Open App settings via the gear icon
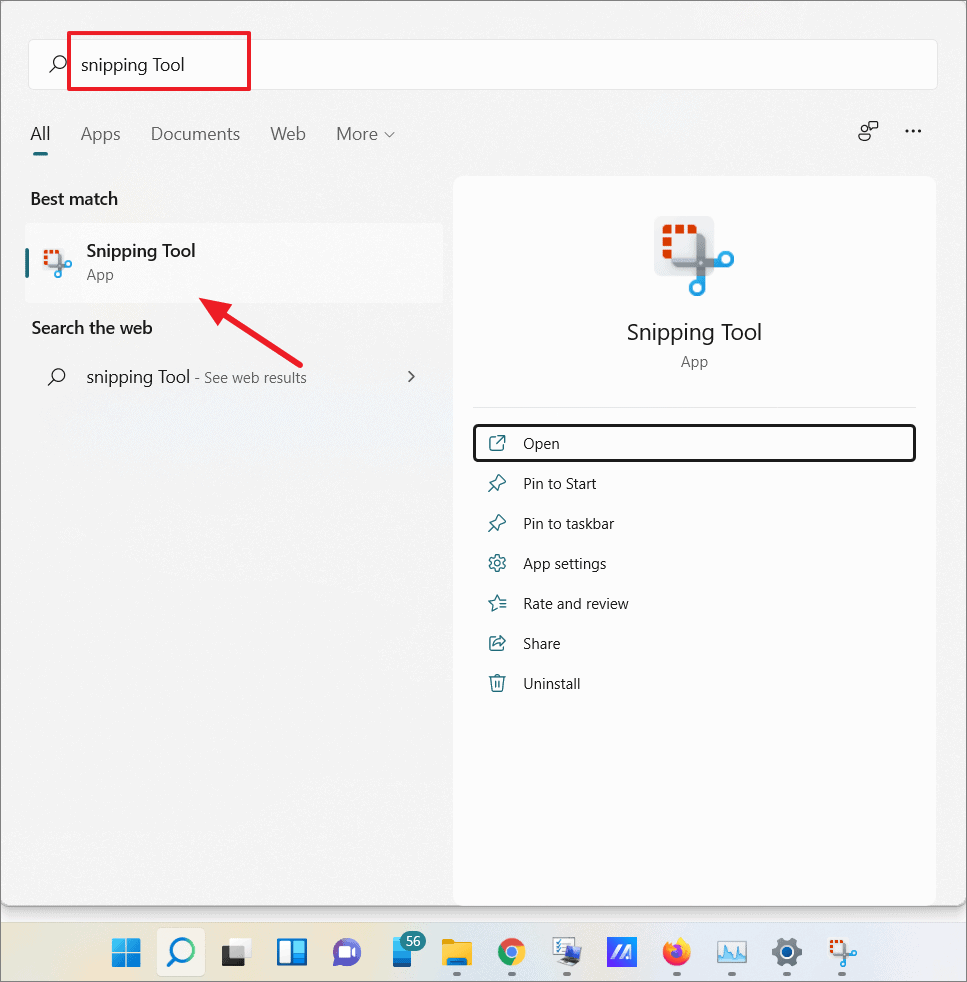This screenshot has height=982, width=967. [x=497, y=563]
